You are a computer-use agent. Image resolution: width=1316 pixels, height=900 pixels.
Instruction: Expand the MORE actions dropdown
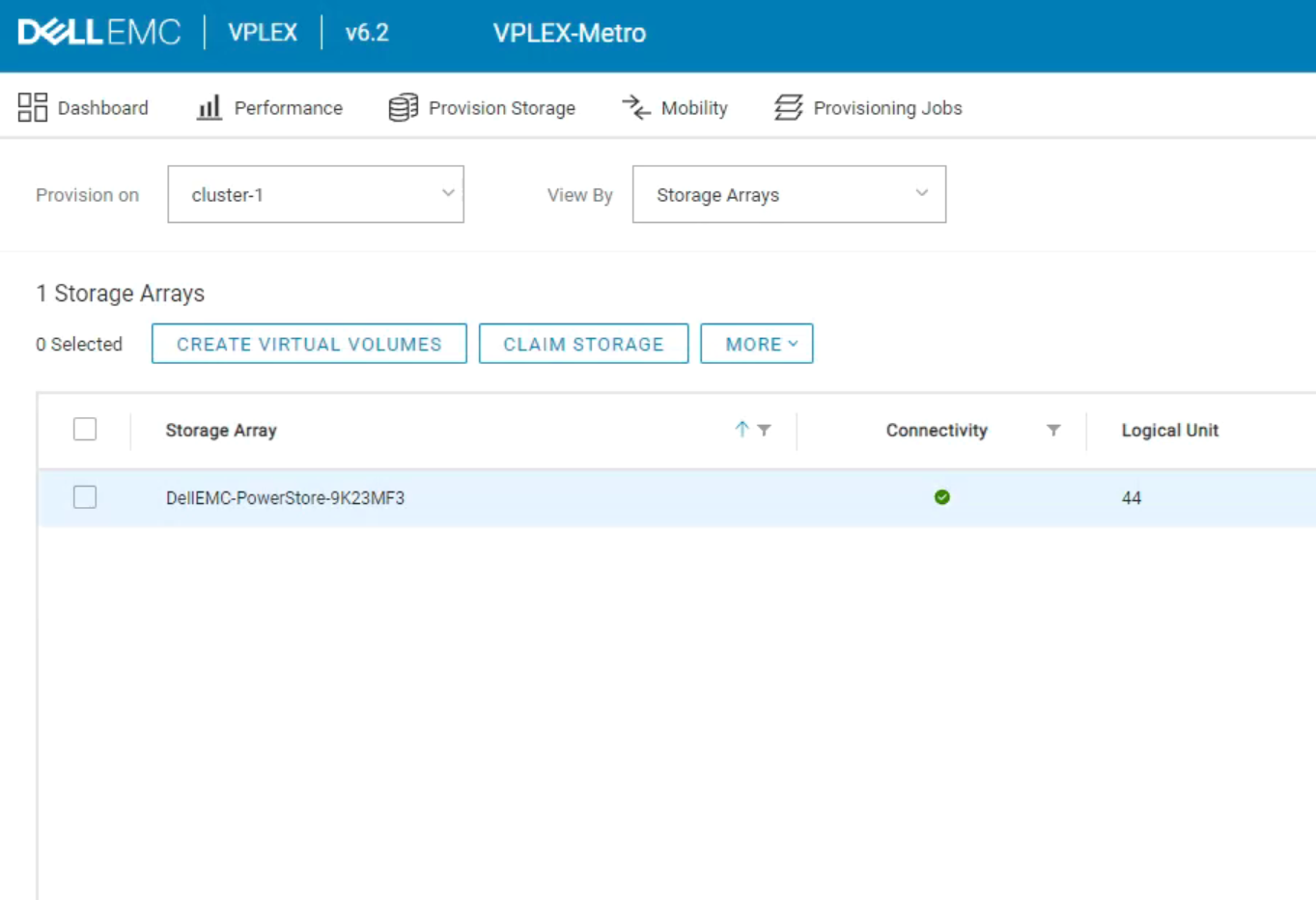(757, 344)
